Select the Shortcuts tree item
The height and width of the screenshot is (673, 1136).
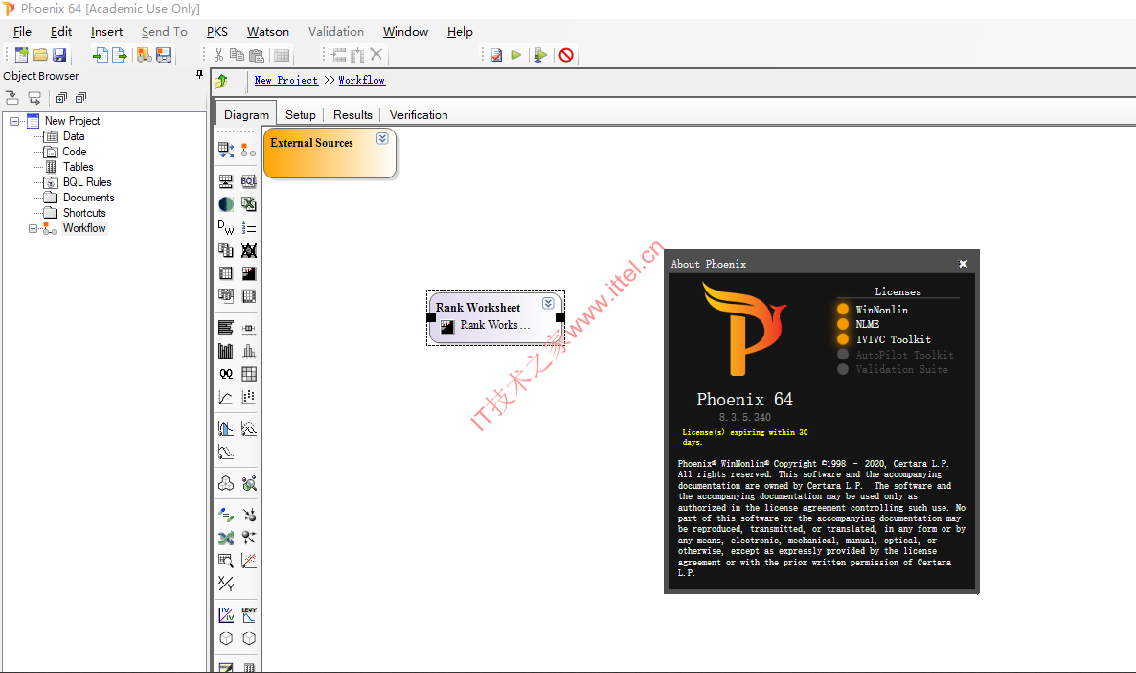84,213
